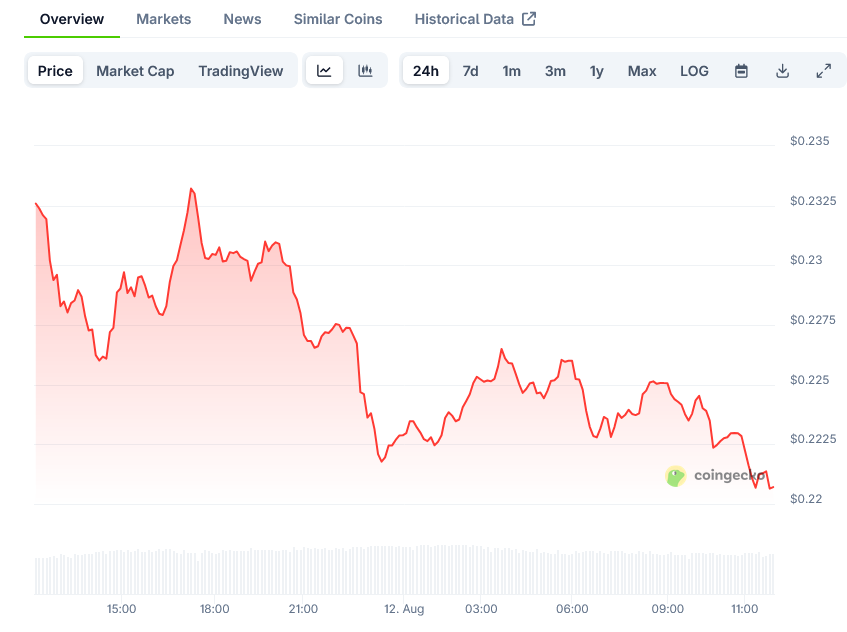Go to the News tab
This screenshot has height=632, width=847.
pyautogui.click(x=242, y=19)
